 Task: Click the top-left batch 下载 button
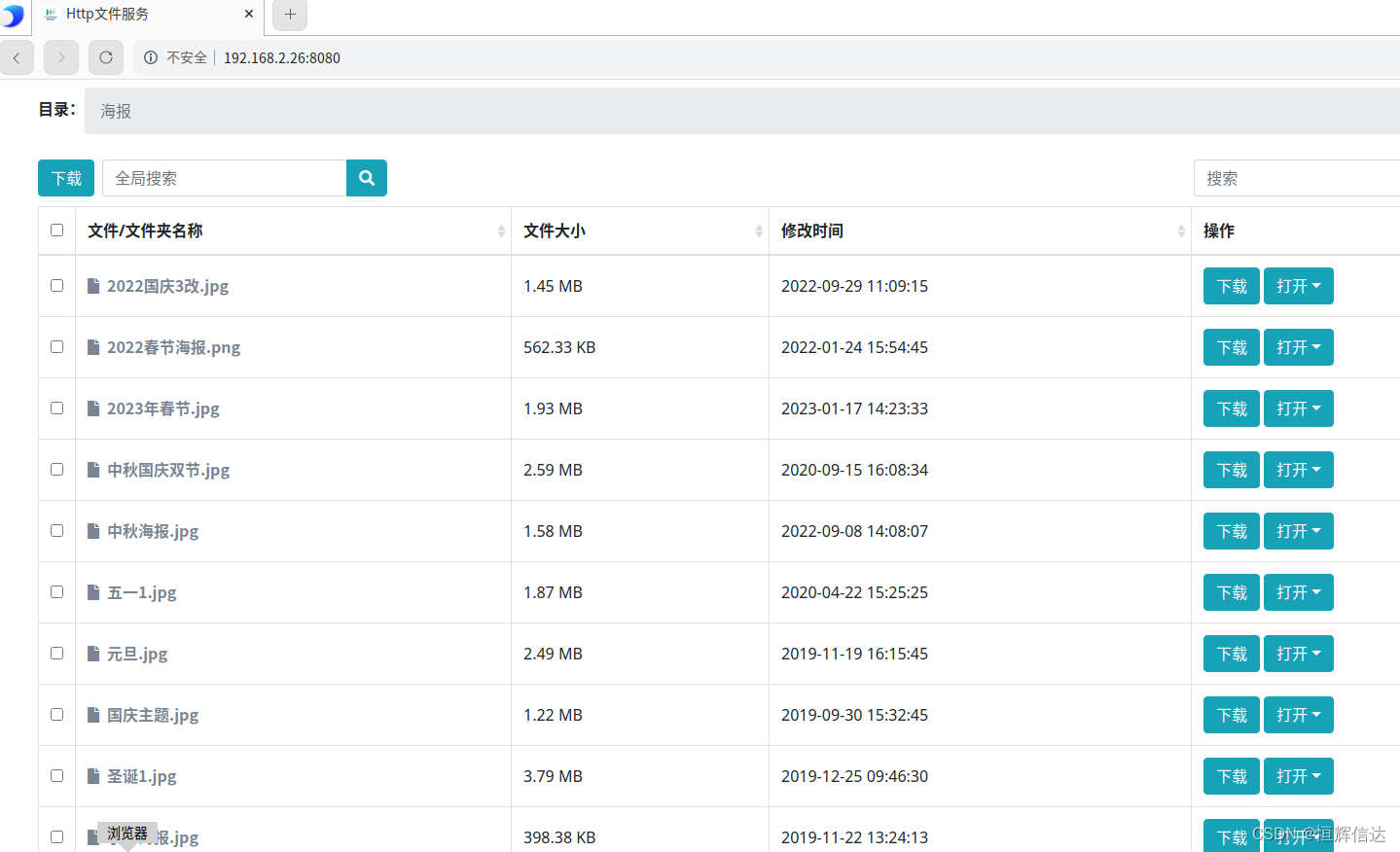66,178
